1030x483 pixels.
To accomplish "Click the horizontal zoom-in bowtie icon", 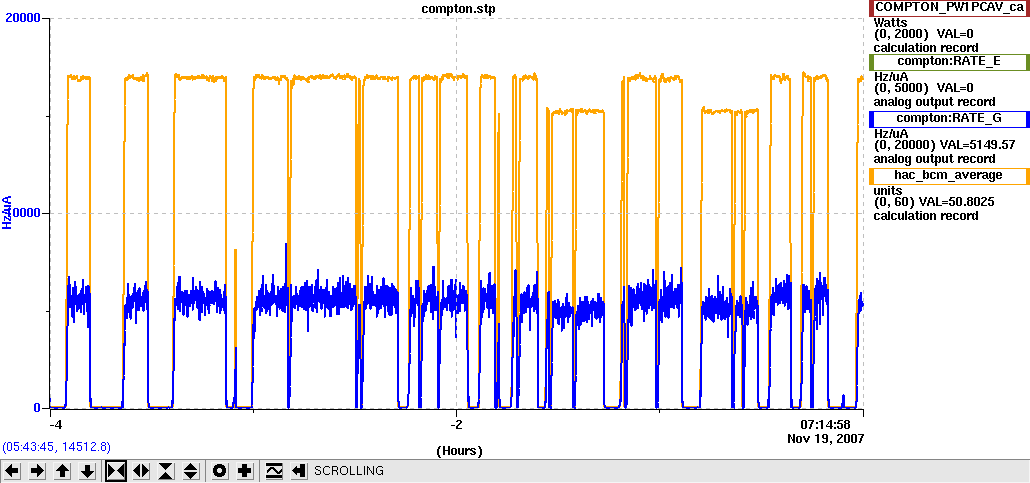I will [116, 471].
